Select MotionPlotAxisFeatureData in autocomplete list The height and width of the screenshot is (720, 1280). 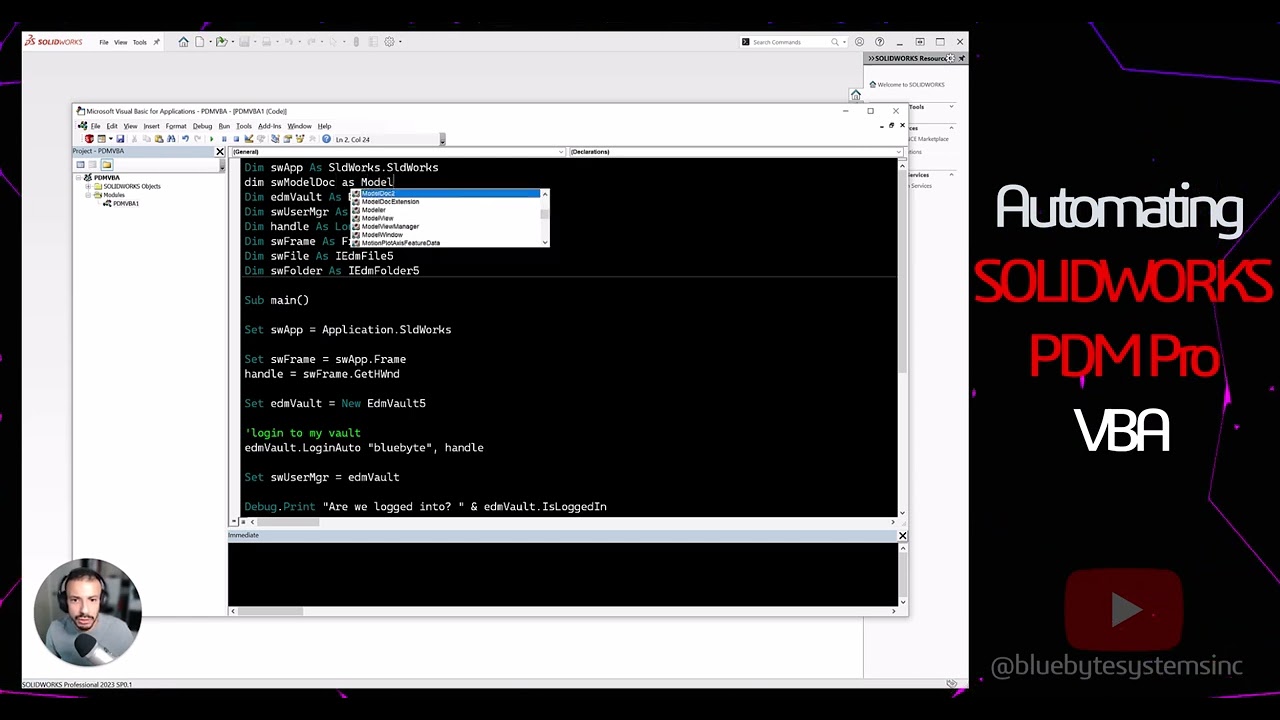coord(444,243)
